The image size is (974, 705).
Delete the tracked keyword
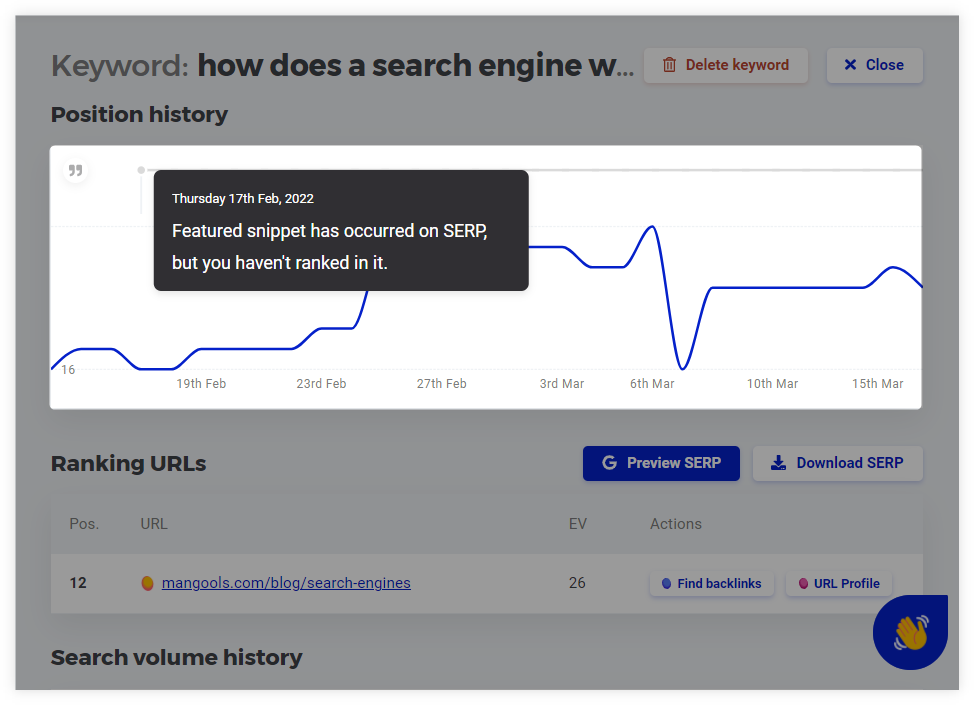click(x=726, y=65)
